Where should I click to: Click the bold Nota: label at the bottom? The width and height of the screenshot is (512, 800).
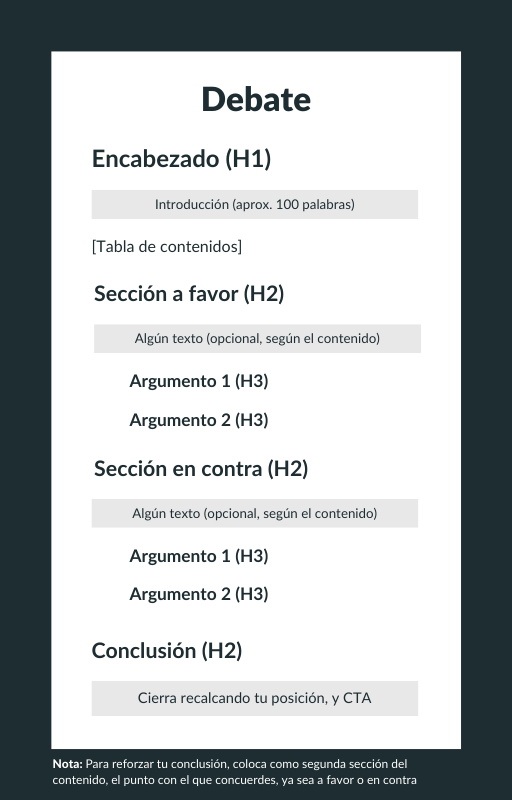pos(67,764)
